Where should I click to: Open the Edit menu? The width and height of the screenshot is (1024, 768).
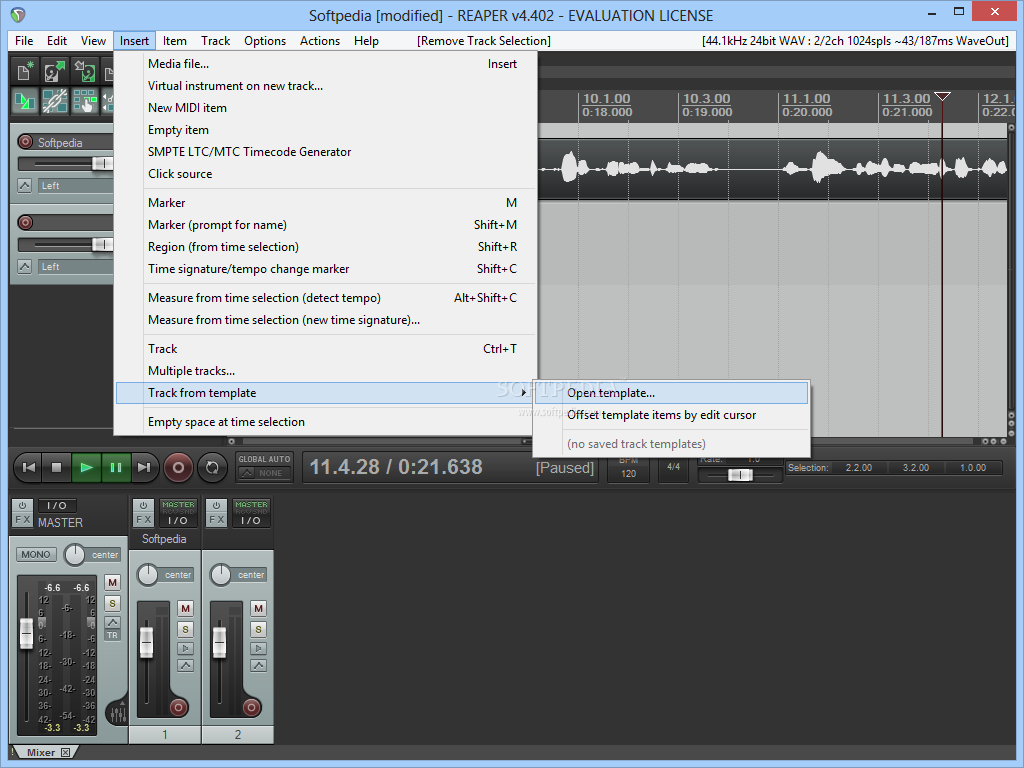[x=57, y=40]
